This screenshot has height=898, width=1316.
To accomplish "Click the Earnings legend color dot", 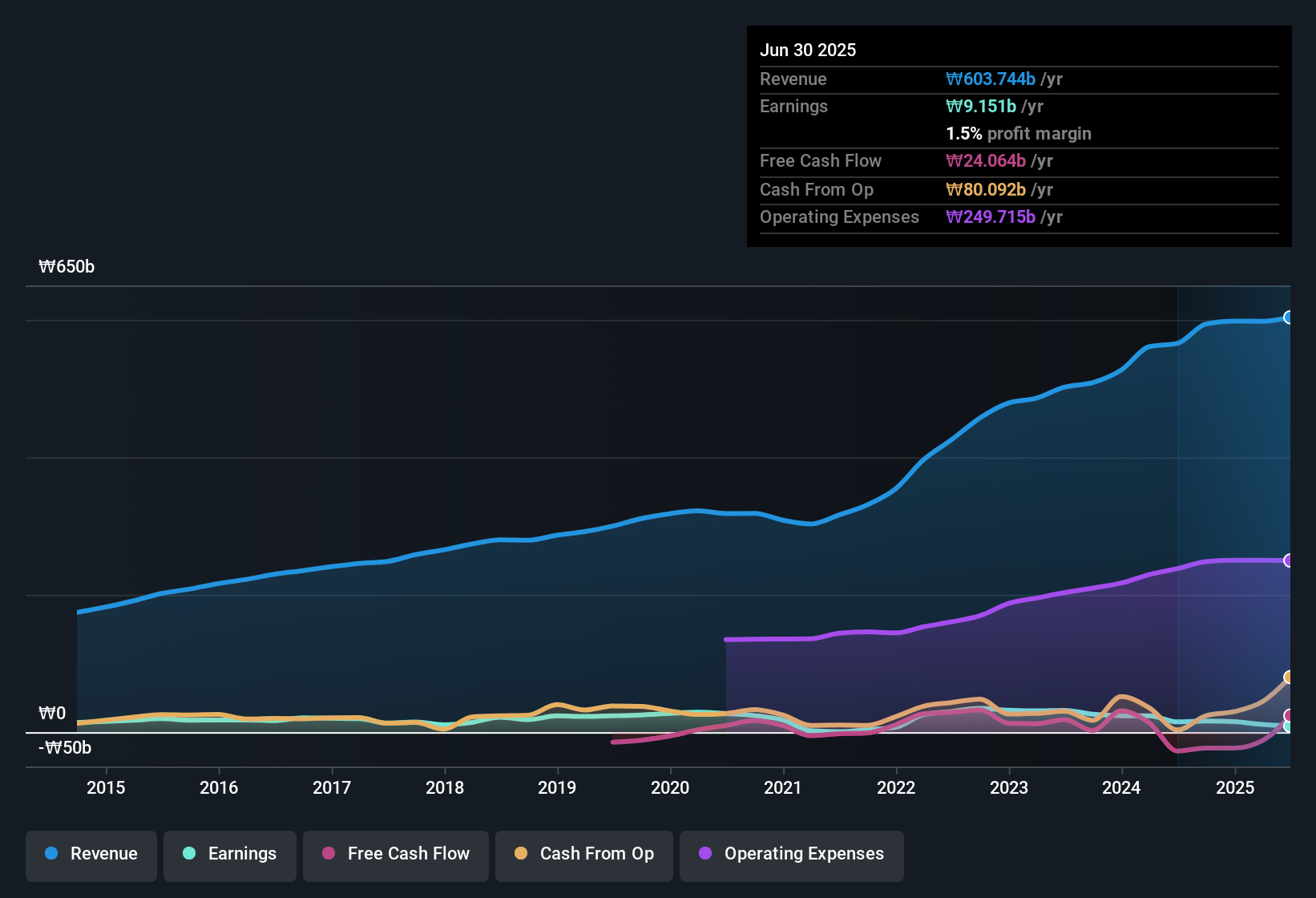I will tap(189, 854).
